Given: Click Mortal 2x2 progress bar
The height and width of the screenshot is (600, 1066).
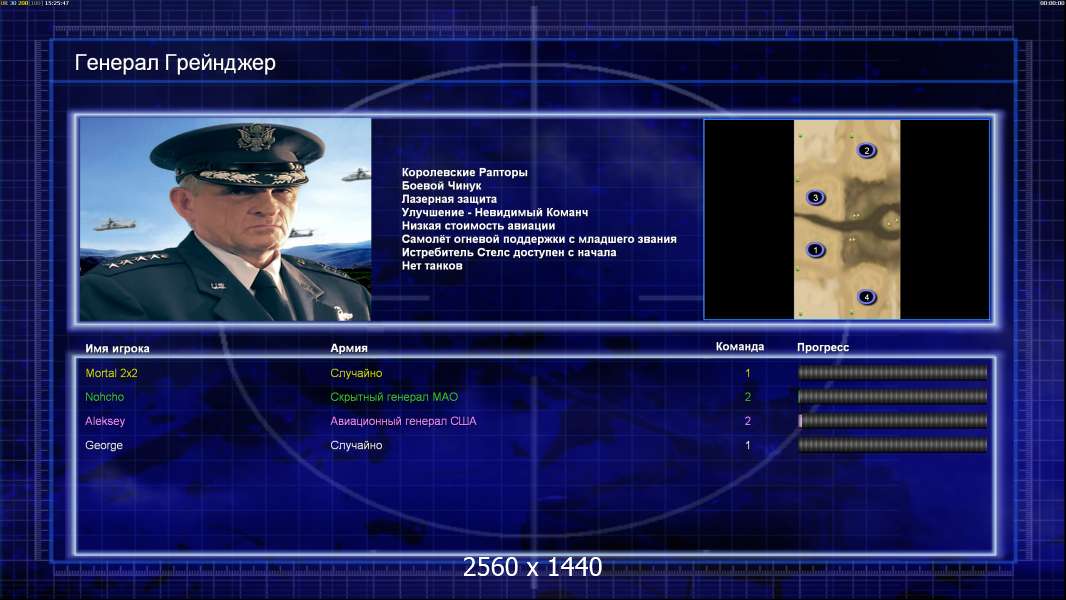Looking at the screenshot, I should (892, 372).
